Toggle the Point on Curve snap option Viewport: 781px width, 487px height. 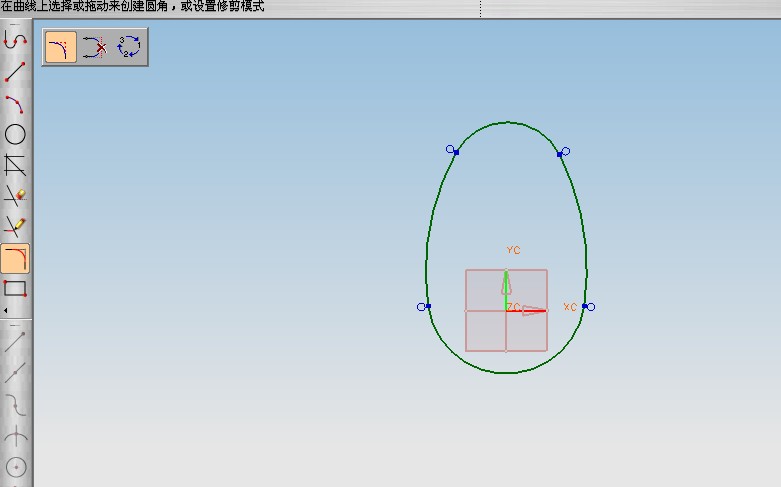(x=15, y=405)
